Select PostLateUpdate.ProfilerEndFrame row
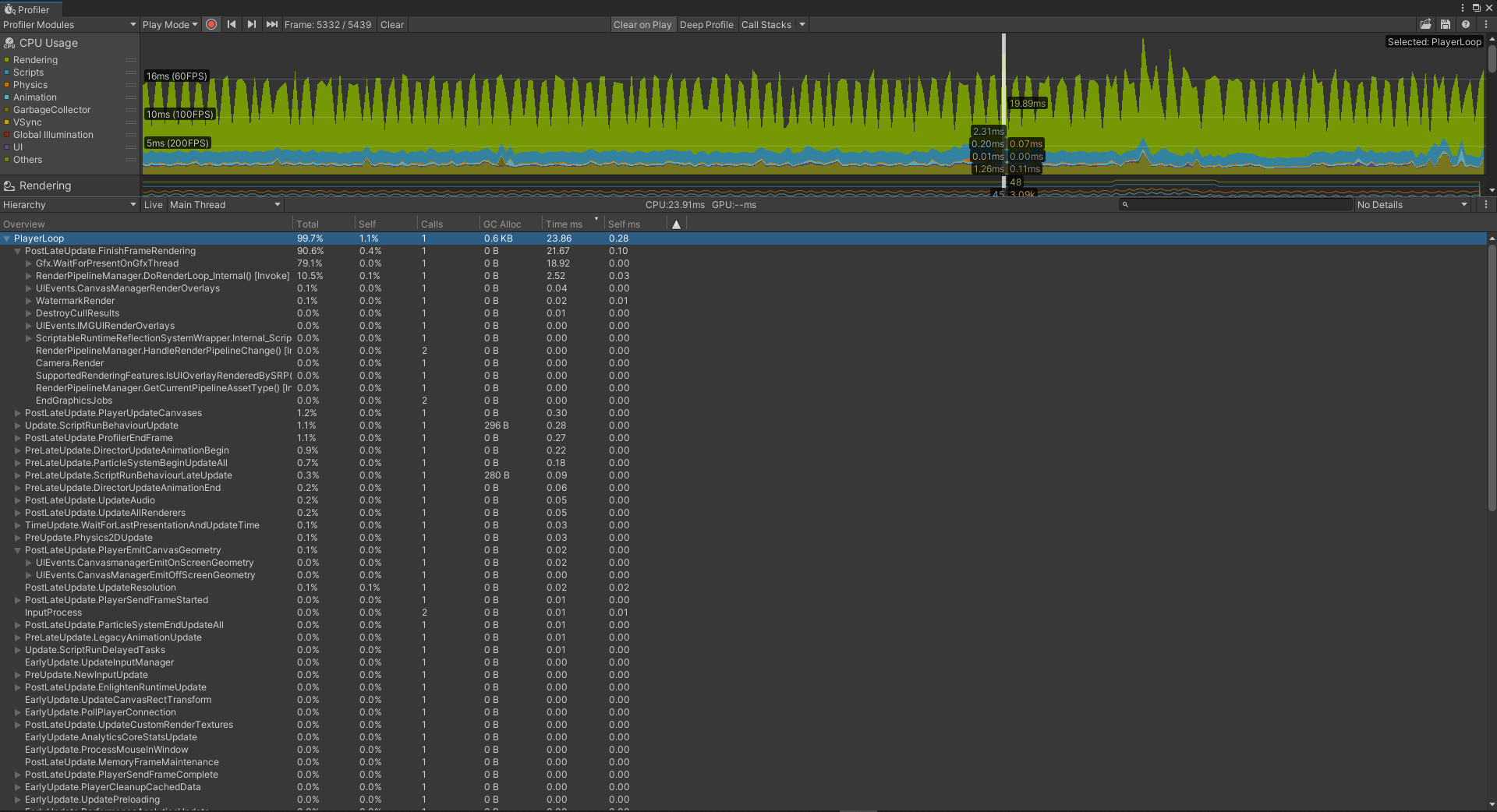Viewport: 1497px width, 812px height. point(744,438)
